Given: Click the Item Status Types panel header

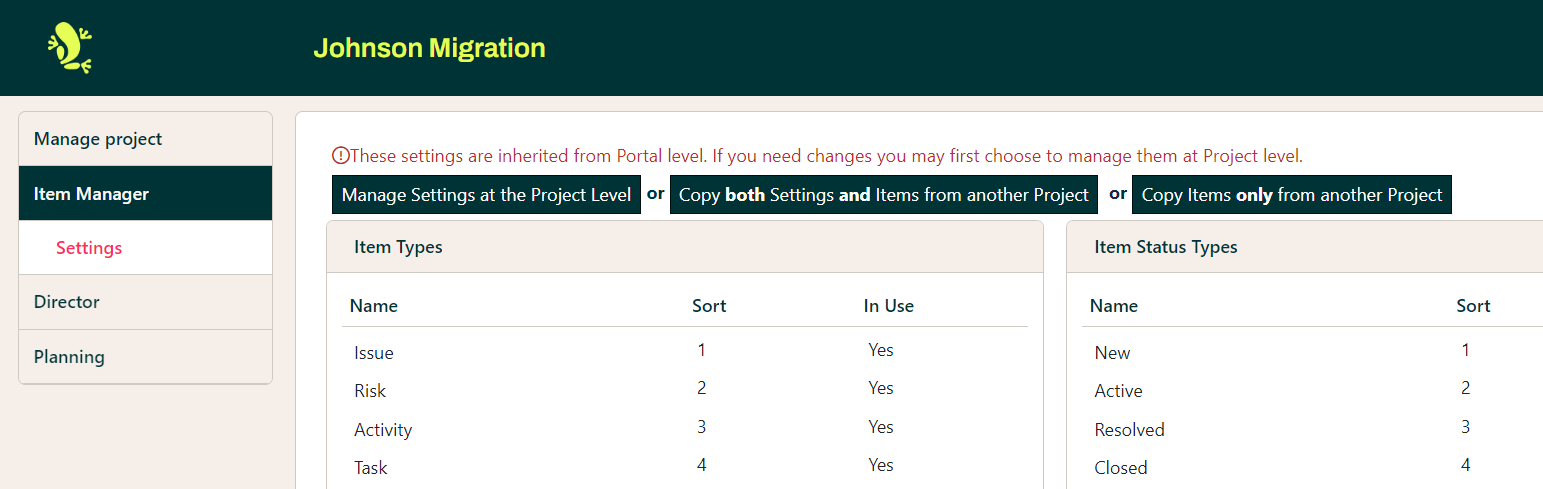Looking at the screenshot, I should [1165, 247].
